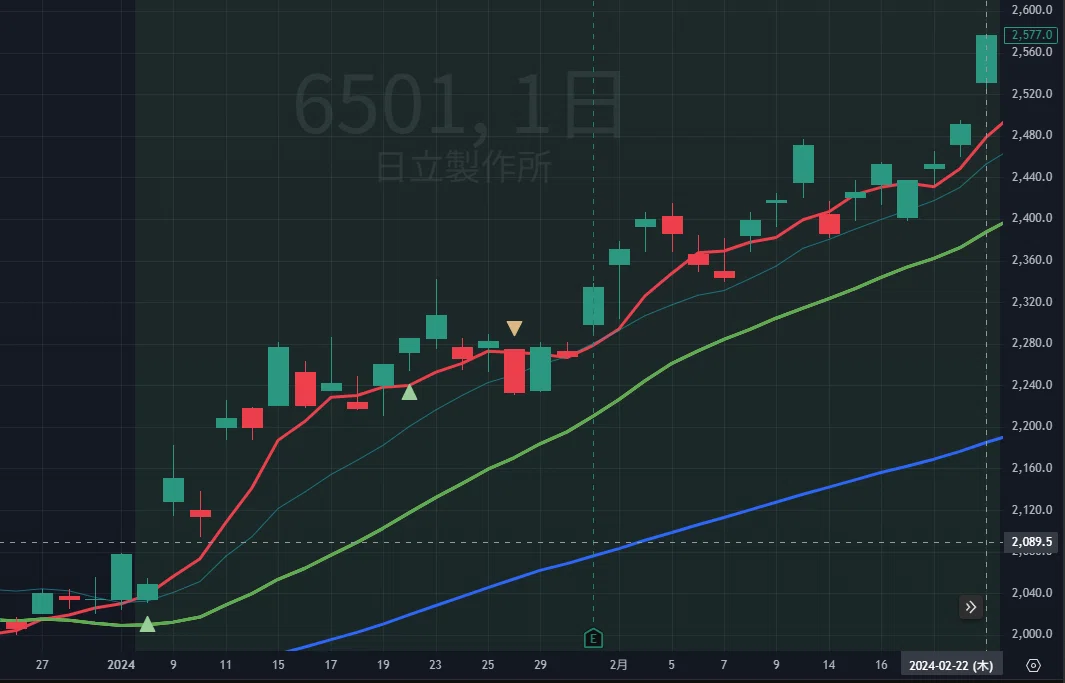The height and width of the screenshot is (683, 1065).
Task: Click the 2,440.0 price axis label
Action: [x=1032, y=177]
